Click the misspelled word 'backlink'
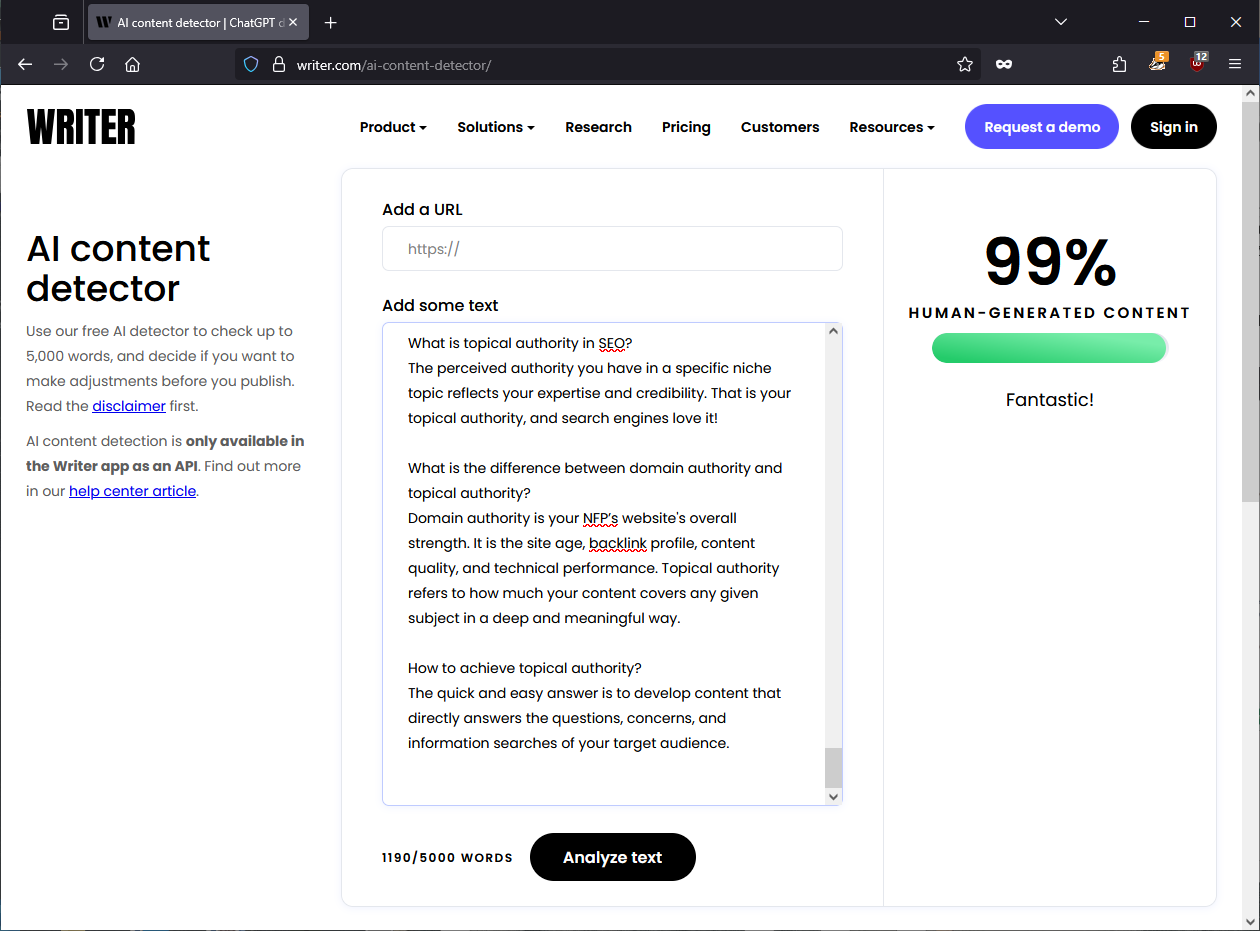Viewport: 1260px width, 931px height. (618, 543)
